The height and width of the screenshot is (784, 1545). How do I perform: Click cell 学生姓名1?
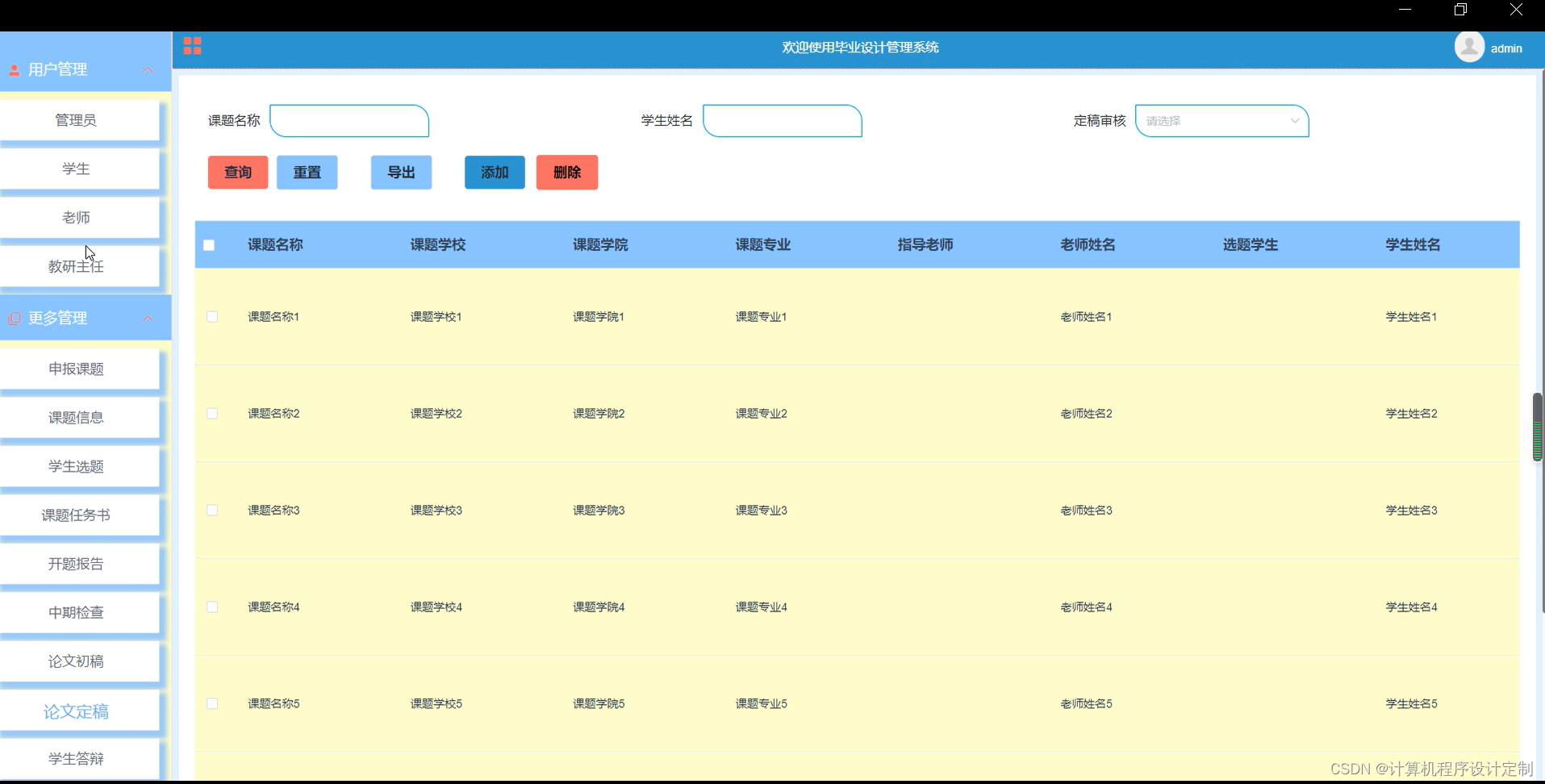(x=1412, y=317)
